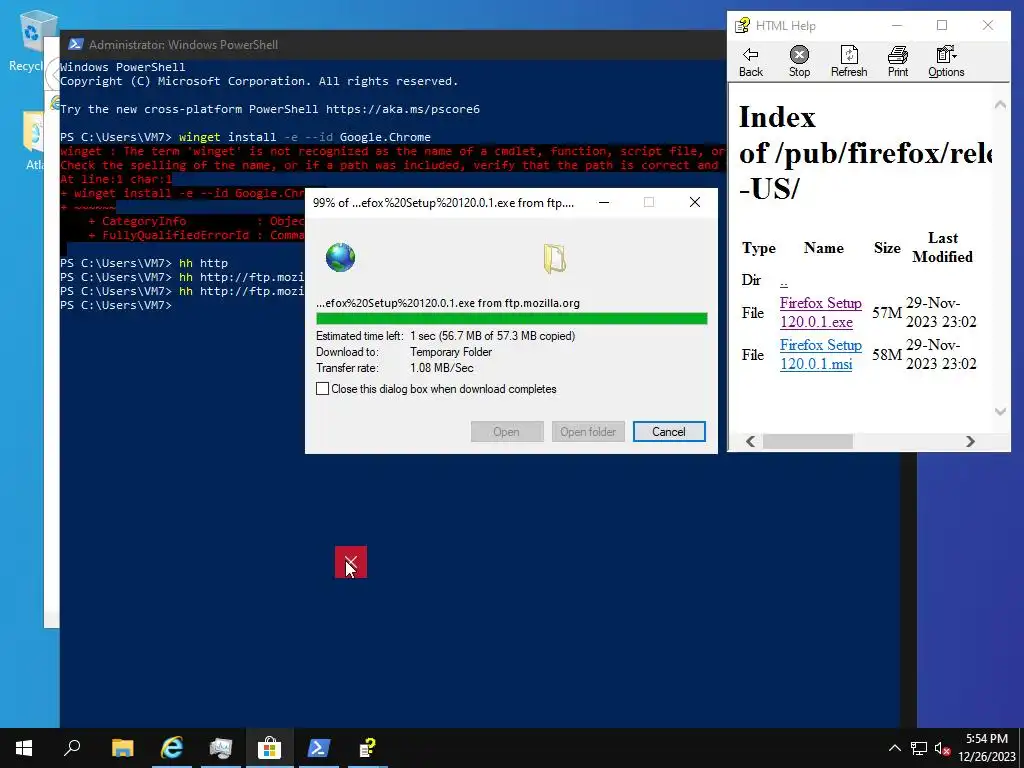Click the red X square in PowerShell
Viewport: 1024px width, 768px height.
(351, 562)
